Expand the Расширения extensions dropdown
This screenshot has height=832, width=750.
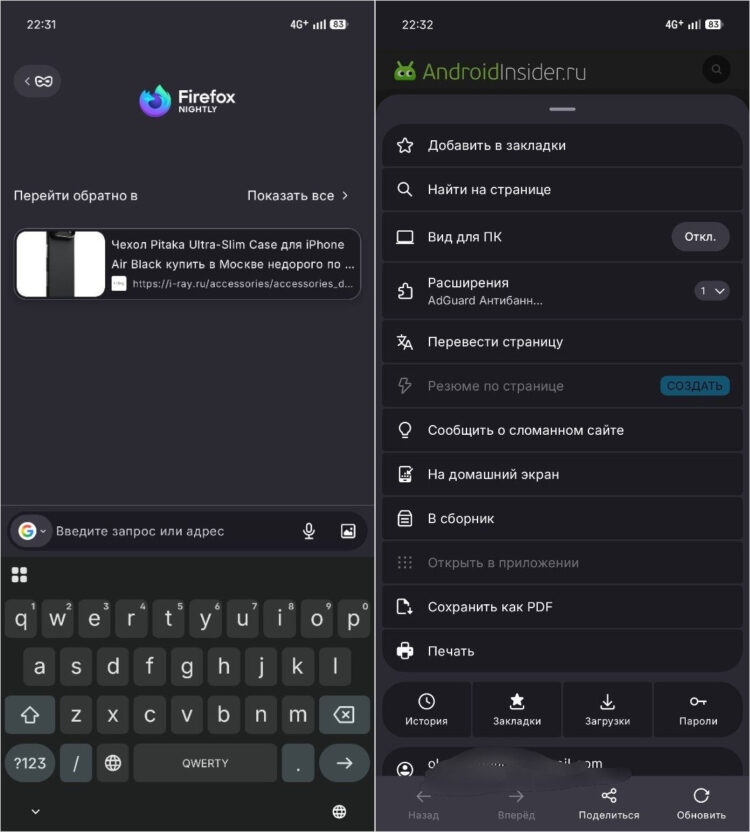tap(711, 291)
